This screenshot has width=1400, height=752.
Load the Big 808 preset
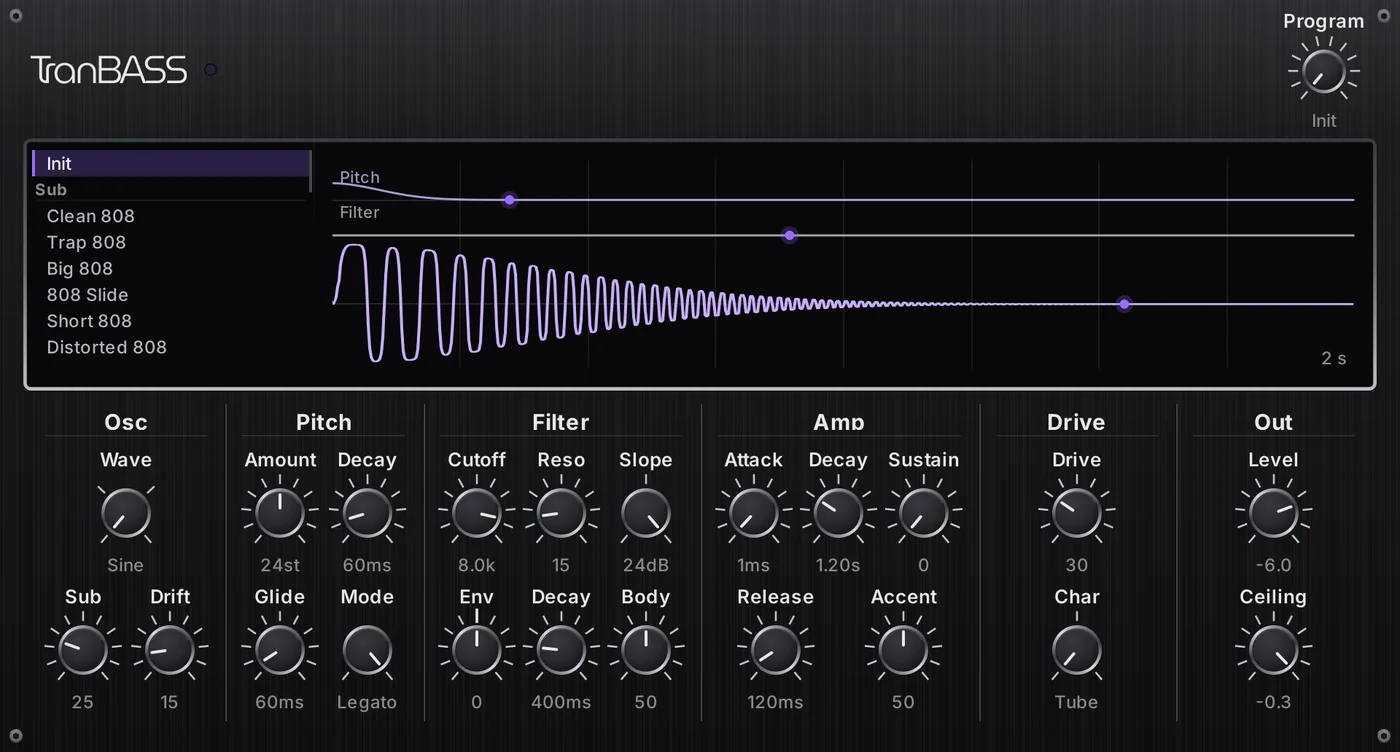click(172, 268)
